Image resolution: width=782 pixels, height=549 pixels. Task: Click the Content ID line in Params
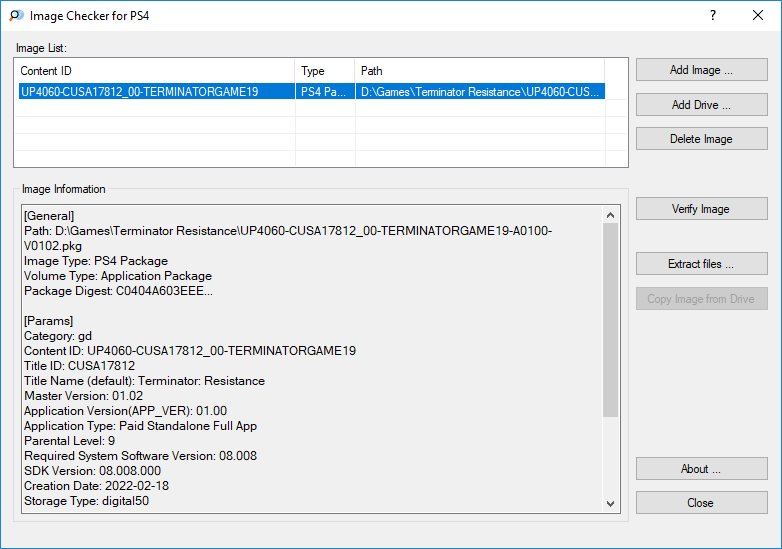click(190, 351)
